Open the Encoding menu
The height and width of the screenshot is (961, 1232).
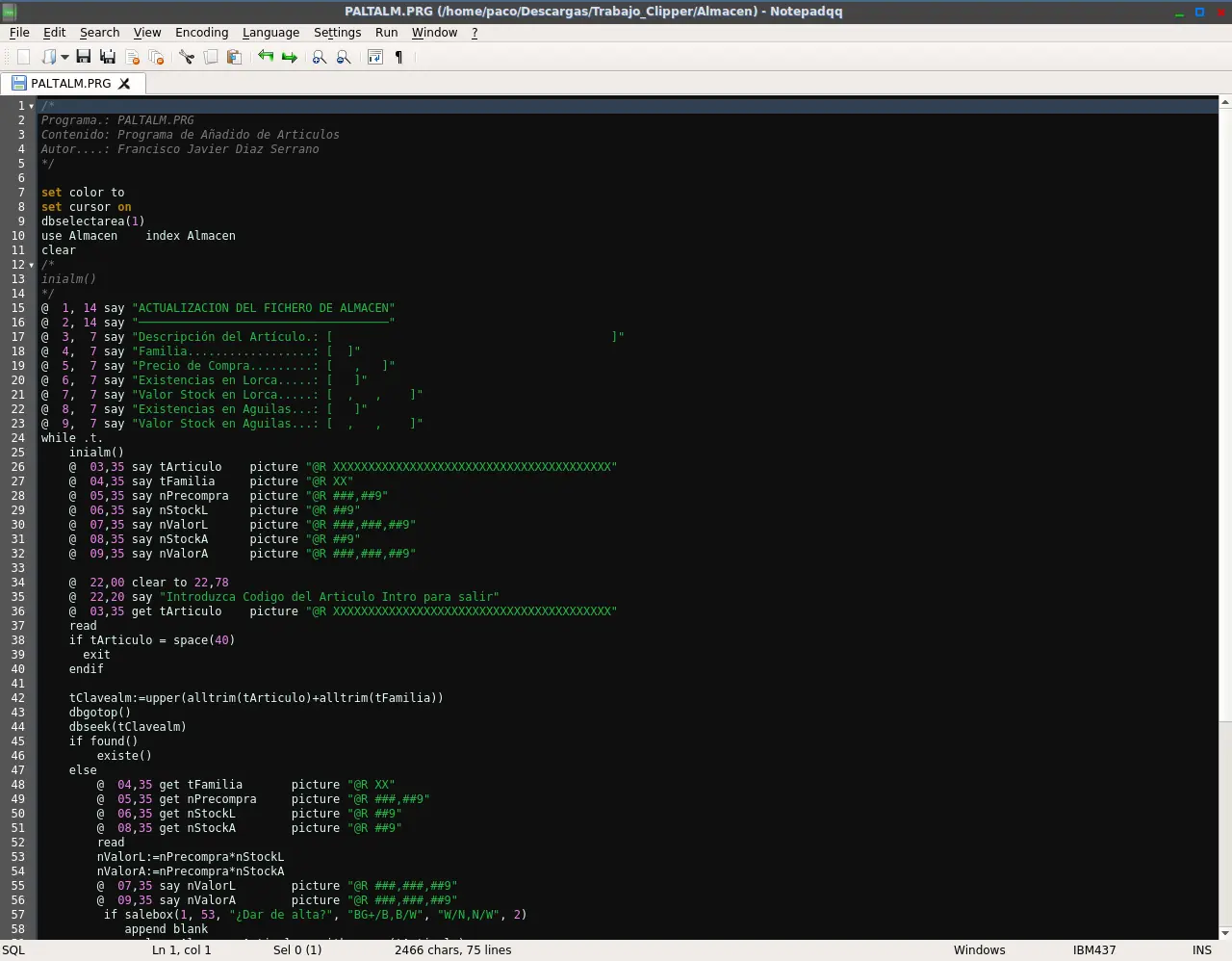click(x=202, y=32)
